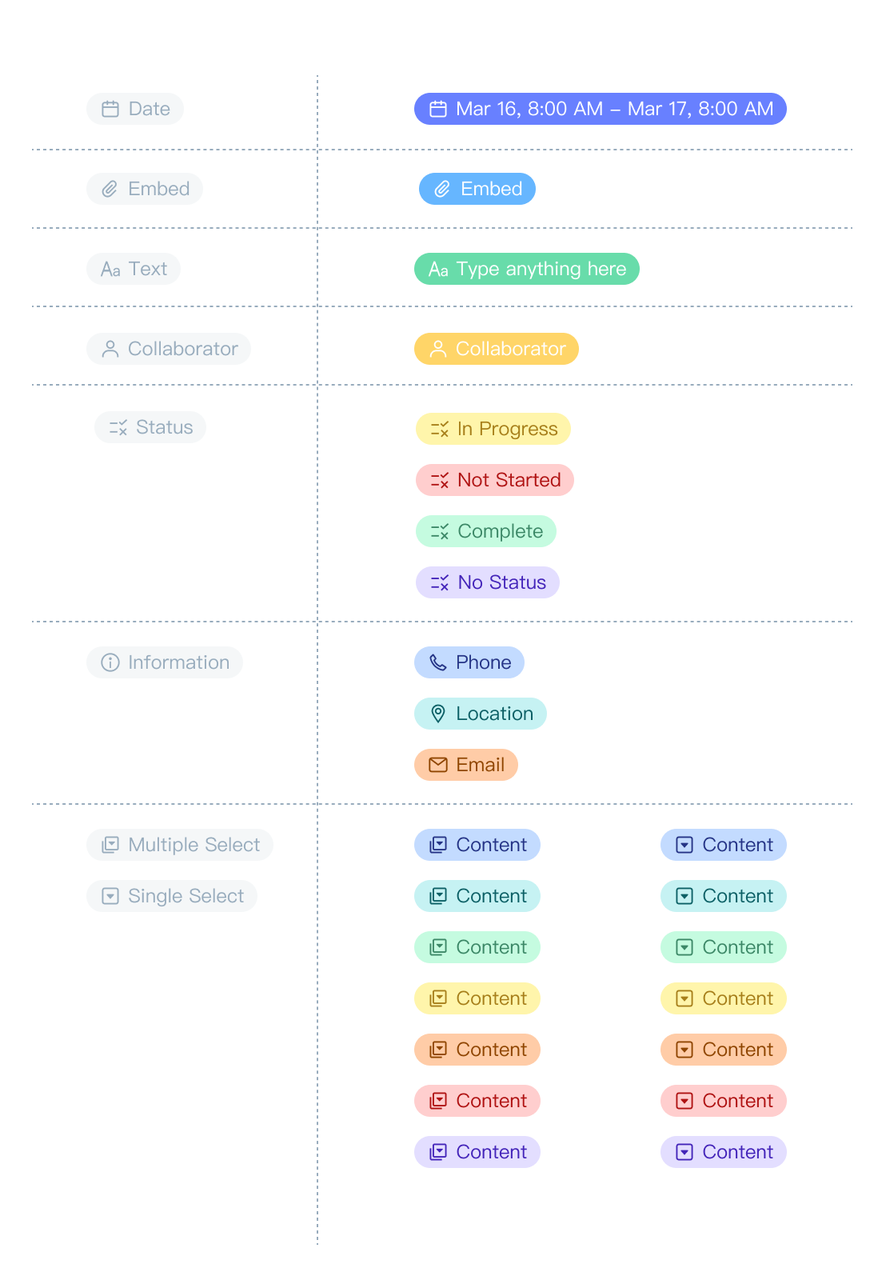Click the map pin icon in the Location tag
This screenshot has height=1280, width=878.
(x=438, y=714)
